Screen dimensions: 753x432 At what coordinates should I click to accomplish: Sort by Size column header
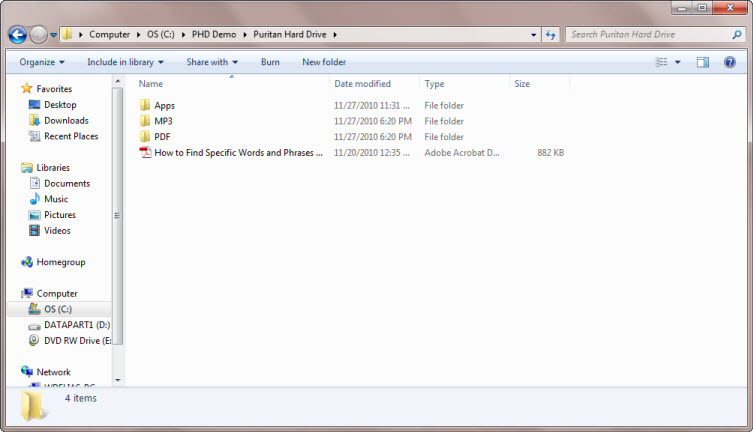click(x=522, y=84)
